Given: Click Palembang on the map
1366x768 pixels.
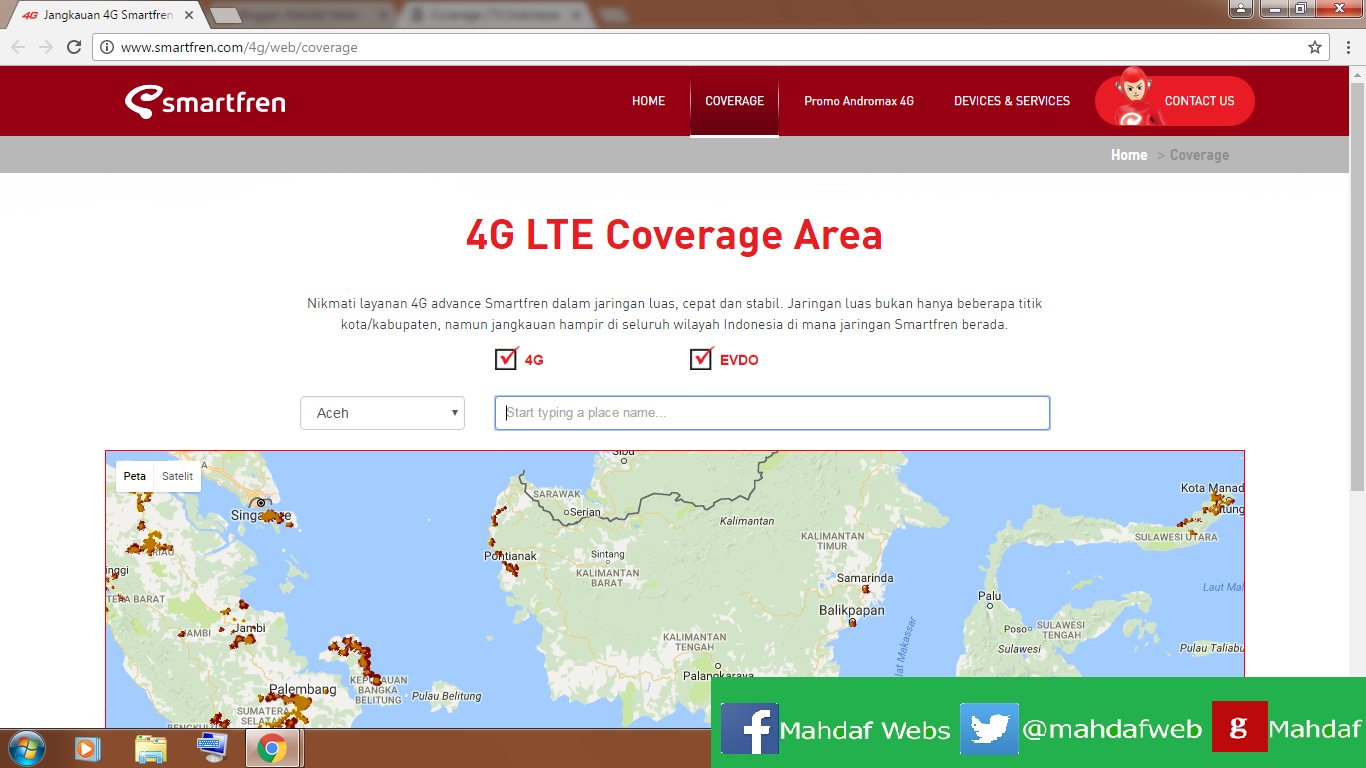Looking at the screenshot, I should pyautogui.click(x=302, y=690).
